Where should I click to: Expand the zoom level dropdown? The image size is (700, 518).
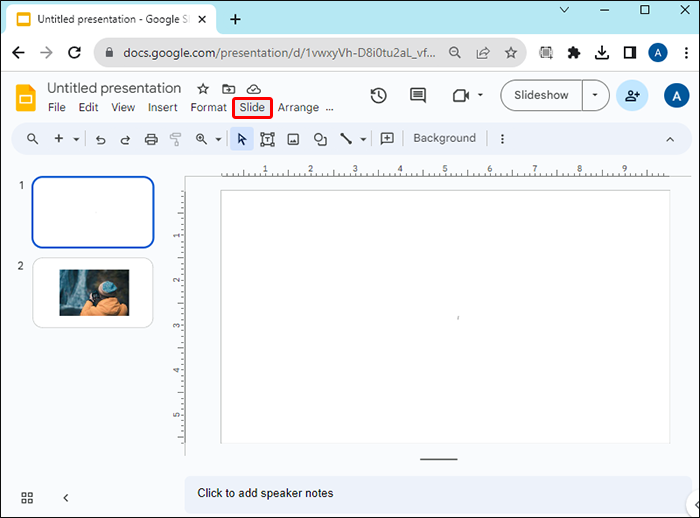tap(218, 139)
